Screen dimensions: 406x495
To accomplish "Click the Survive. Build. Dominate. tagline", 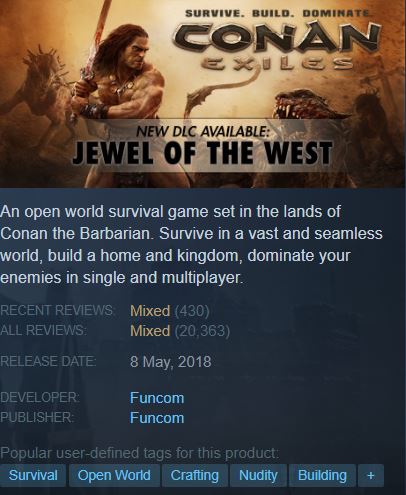I will point(277,13).
